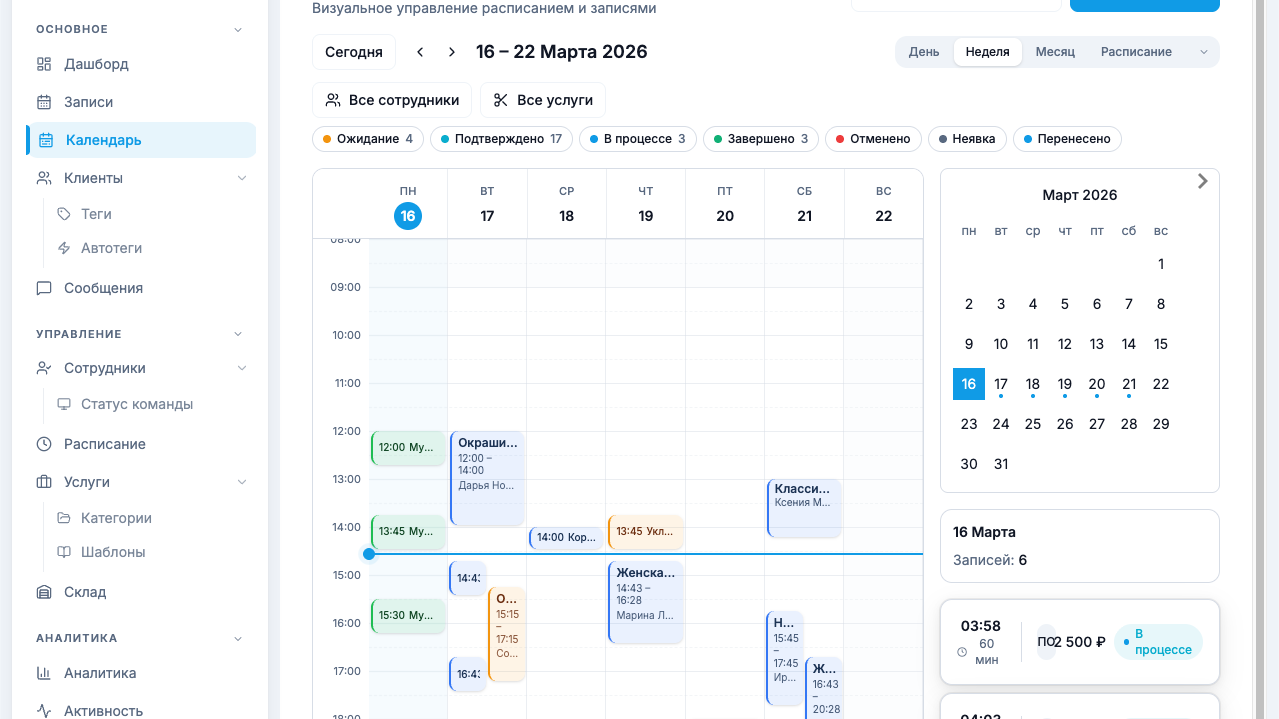
Task: Open Сообщения chat bubble icon
Action: pos(44,288)
